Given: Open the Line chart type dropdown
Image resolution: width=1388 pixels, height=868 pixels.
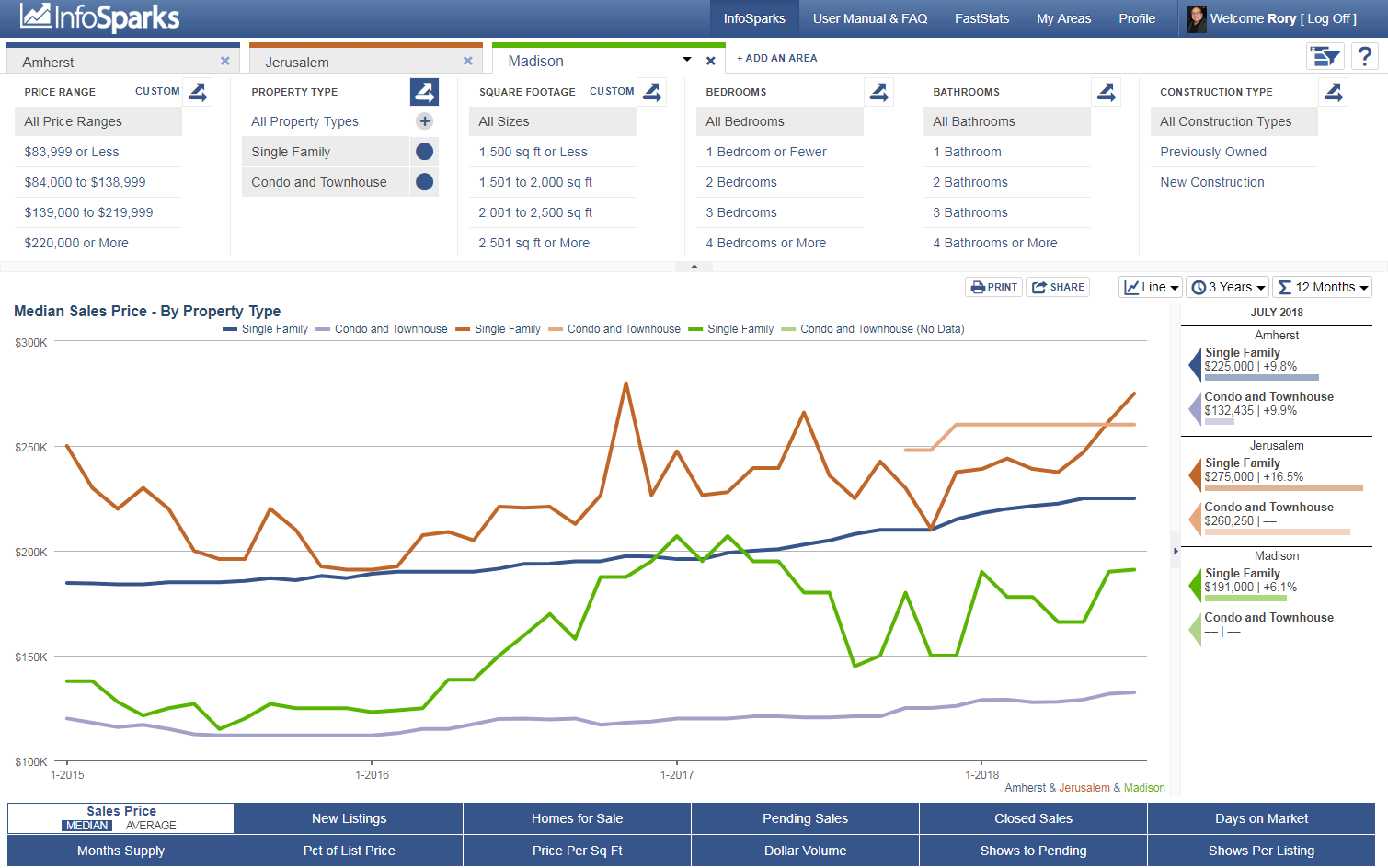Looking at the screenshot, I should point(1152,287).
